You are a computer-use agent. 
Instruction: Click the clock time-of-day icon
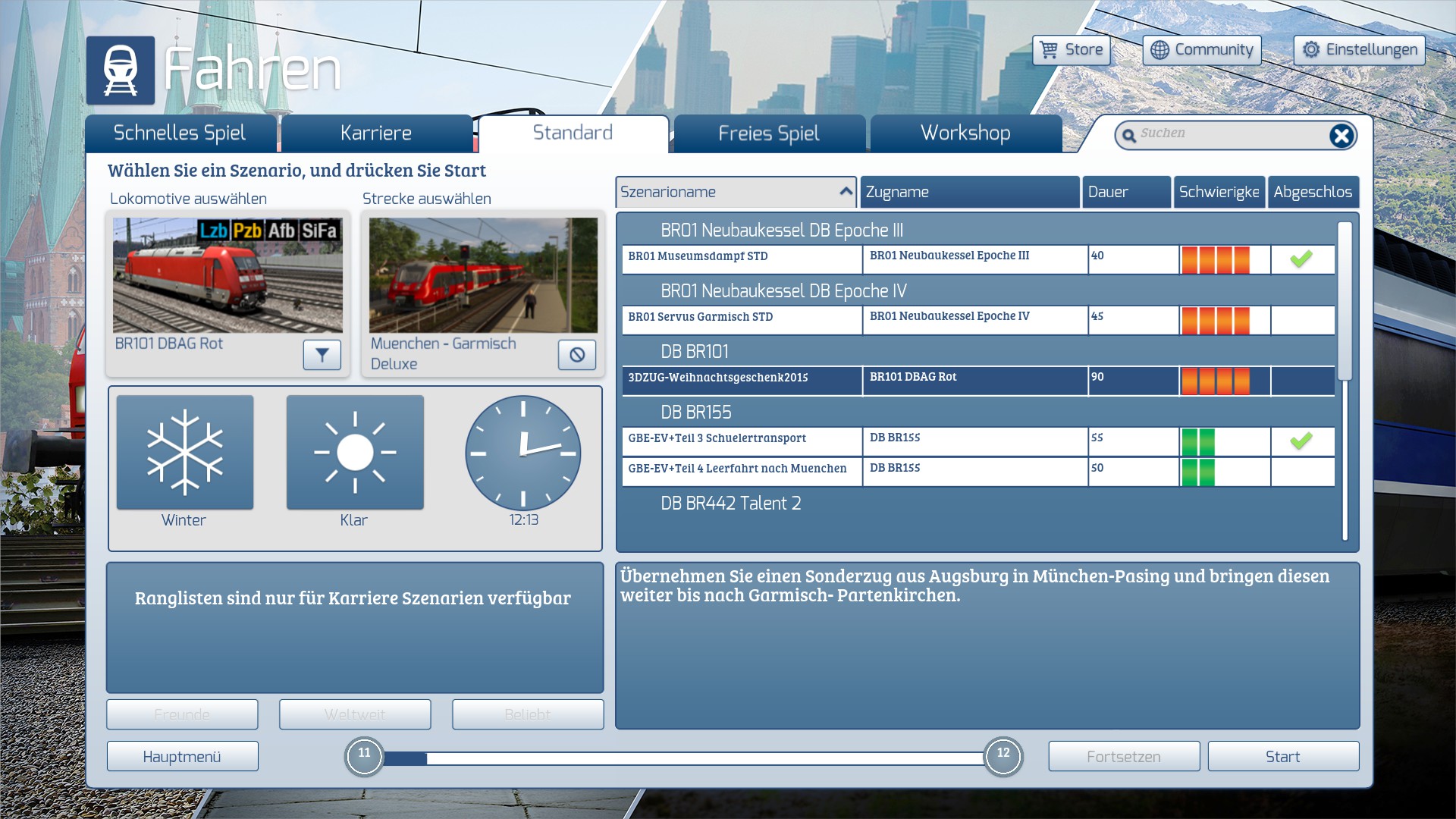(523, 453)
